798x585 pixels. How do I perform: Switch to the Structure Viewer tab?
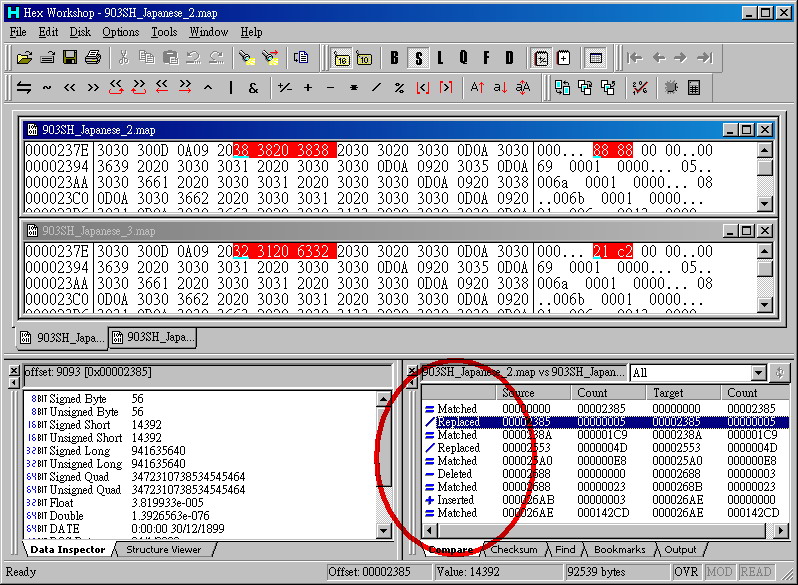pos(162,549)
